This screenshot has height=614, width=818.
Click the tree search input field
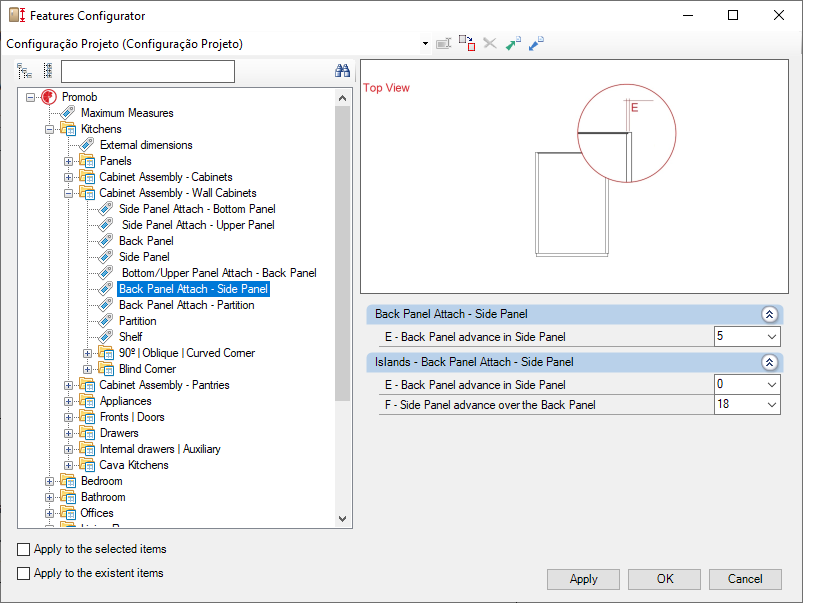tap(148, 71)
